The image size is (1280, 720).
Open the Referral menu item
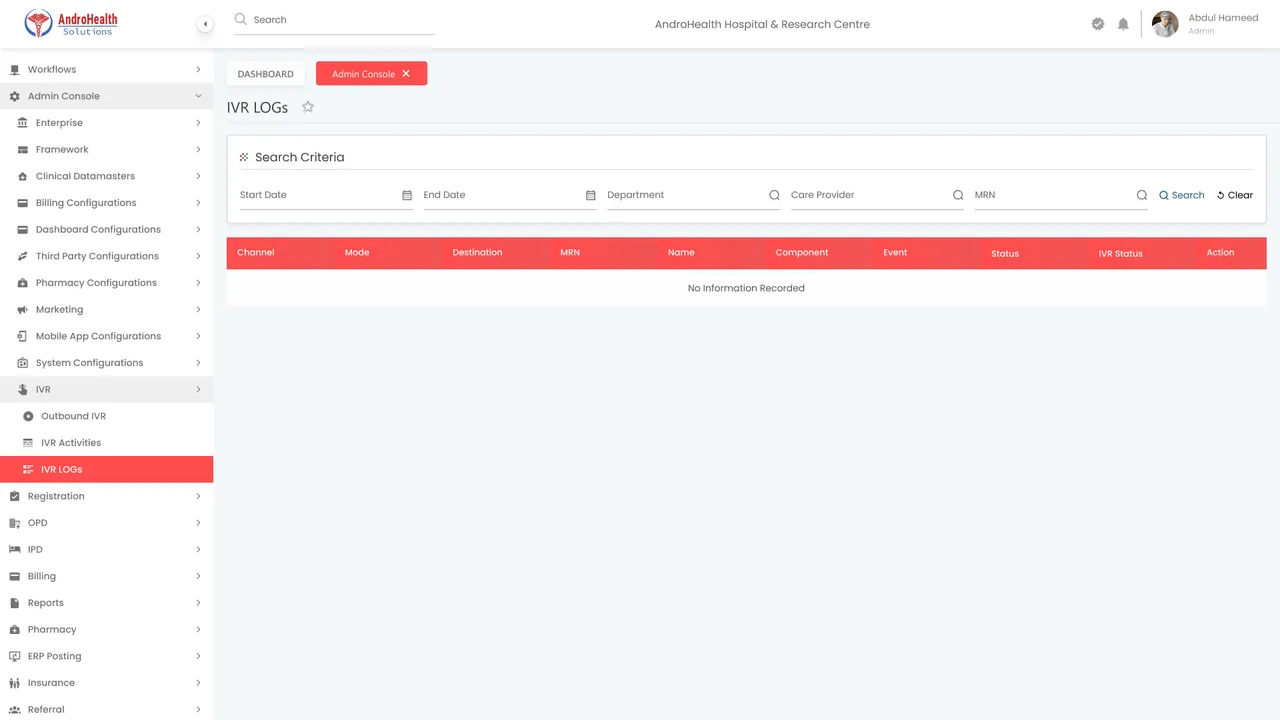click(106, 710)
